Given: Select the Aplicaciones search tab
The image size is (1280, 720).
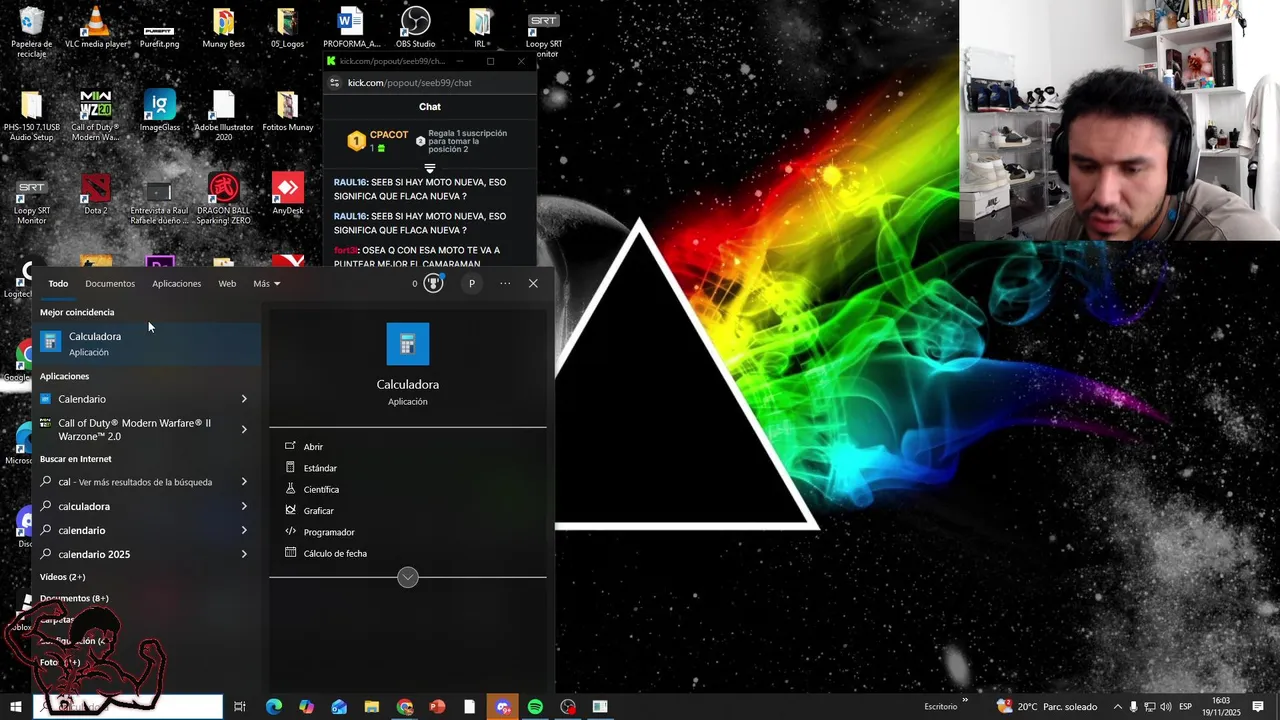Looking at the screenshot, I should [x=177, y=284].
